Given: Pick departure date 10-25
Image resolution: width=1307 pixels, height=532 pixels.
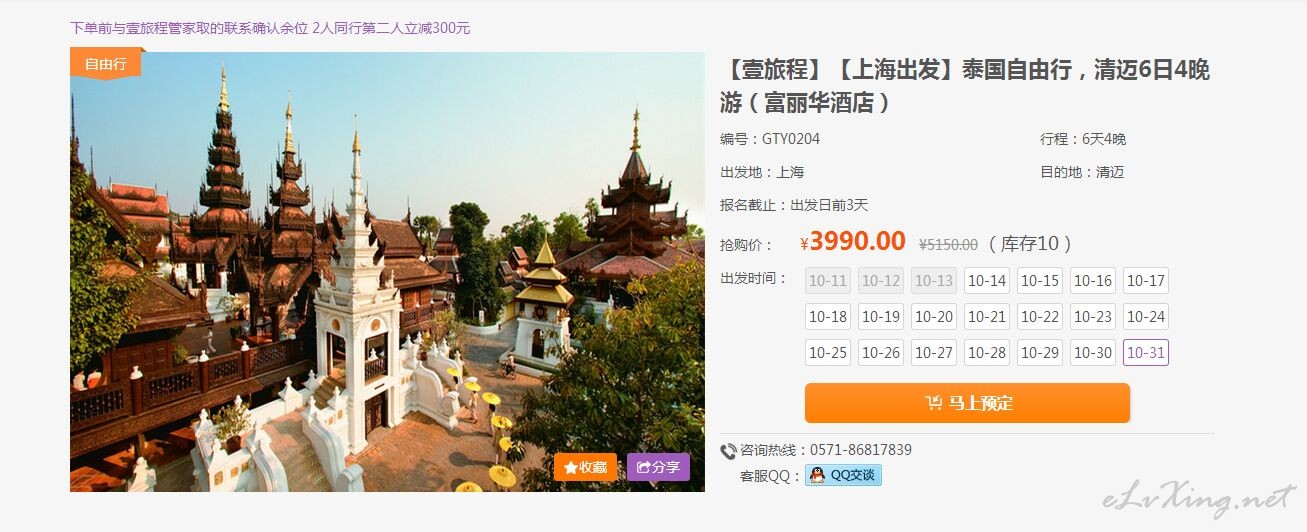Looking at the screenshot, I should (828, 353).
